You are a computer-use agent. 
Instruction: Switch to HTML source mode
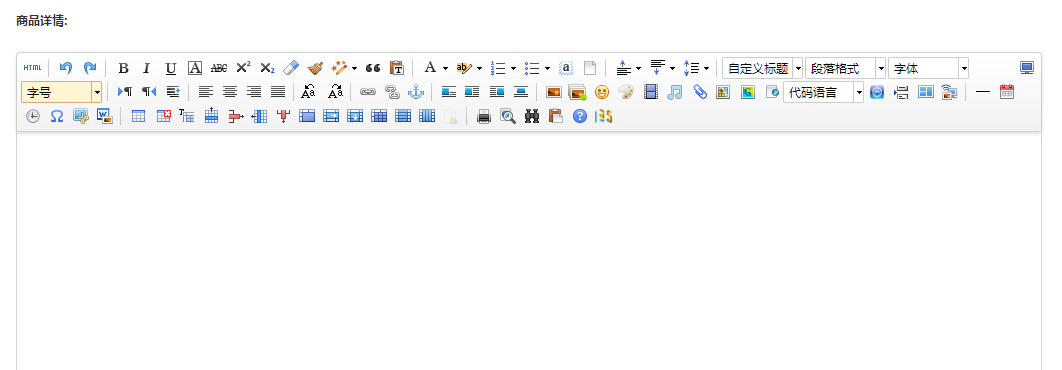point(33,68)
